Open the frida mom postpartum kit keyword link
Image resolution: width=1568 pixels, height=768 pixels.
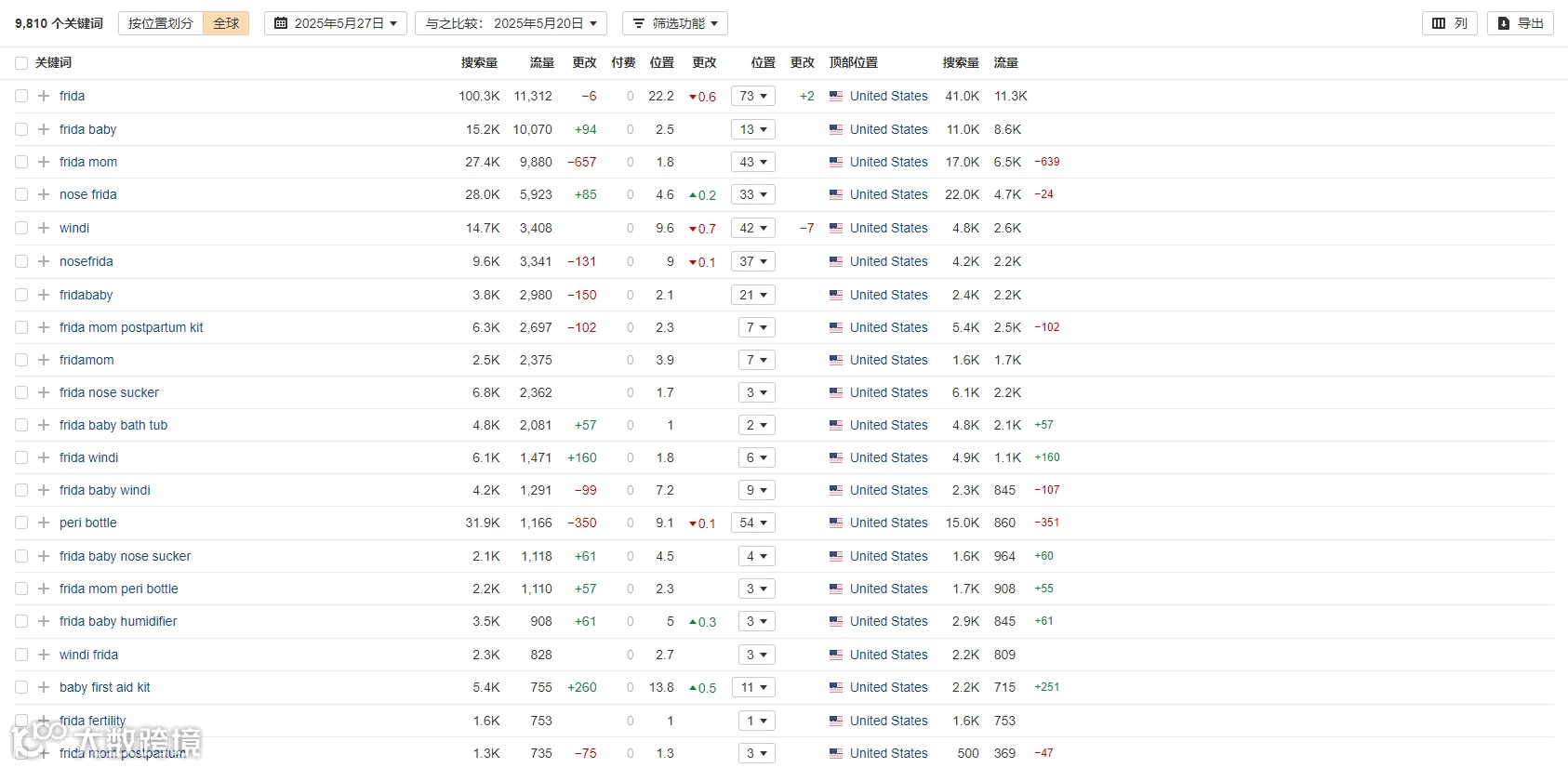coord(131,327)
